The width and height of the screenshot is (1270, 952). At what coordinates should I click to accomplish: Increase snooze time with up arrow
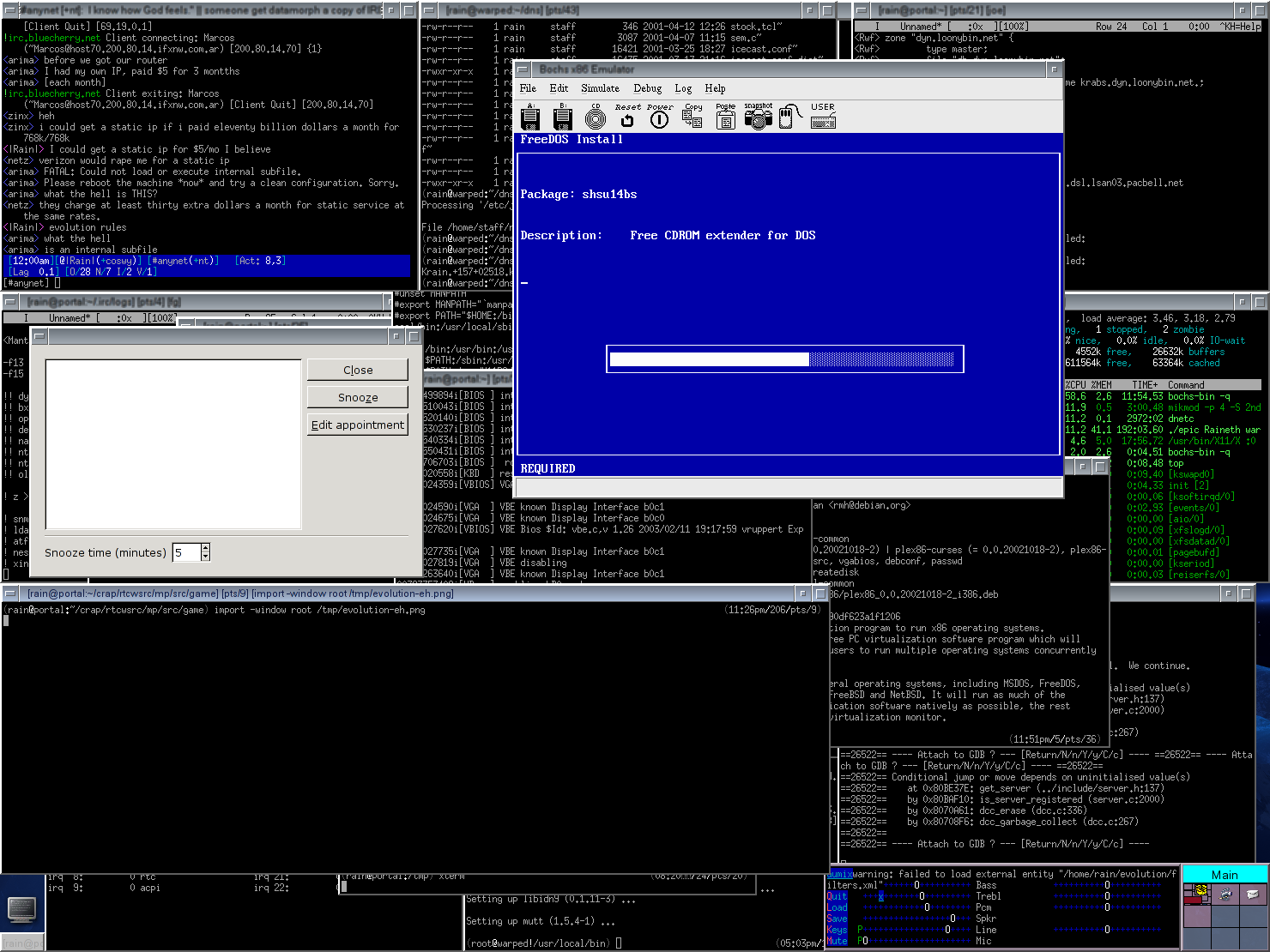(x=205, y=548)
